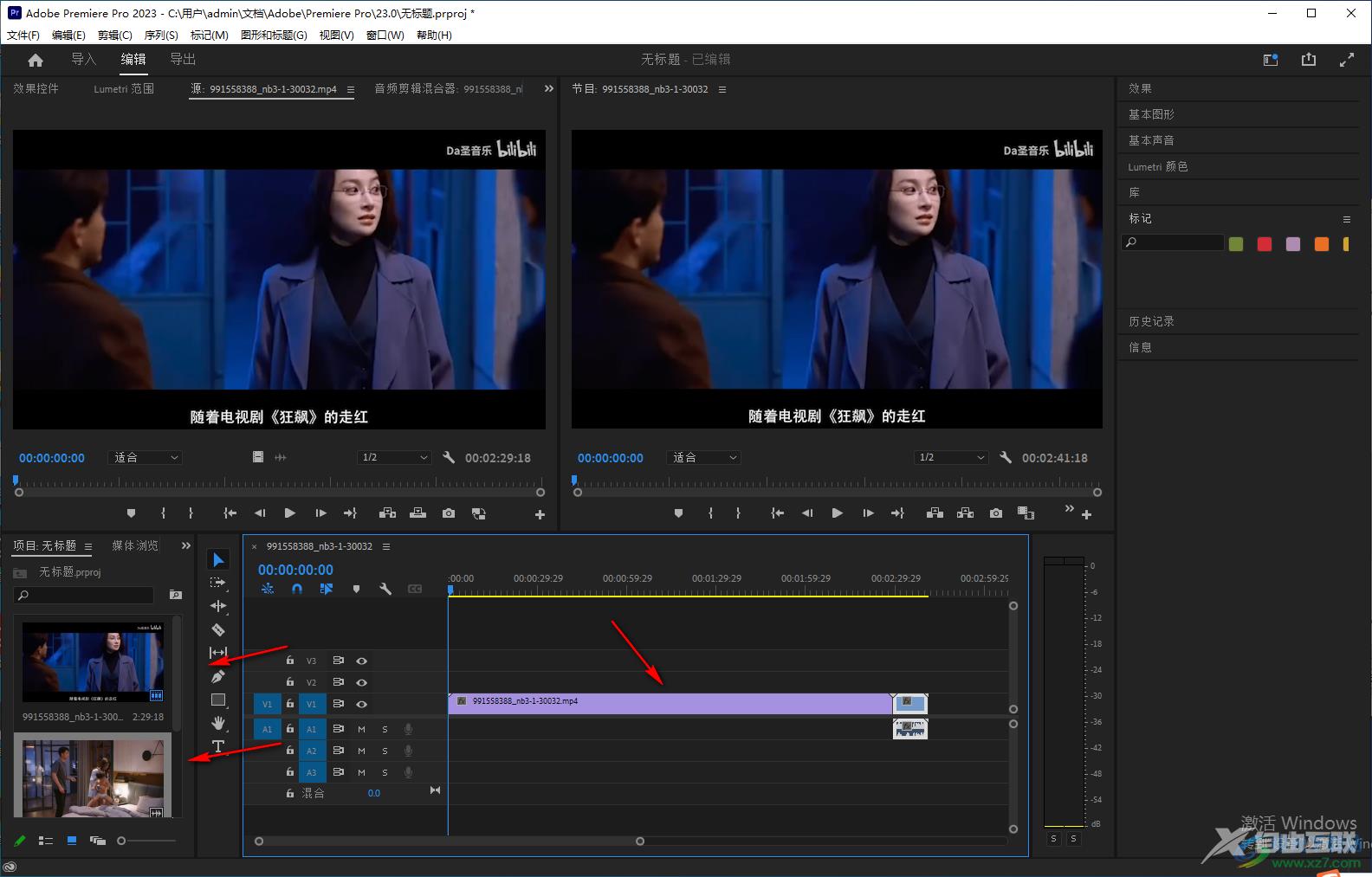The height and width of the screenshot is (877, 1372).
Task: Toggle project writable green pencil icon
Action: [20, 841]
